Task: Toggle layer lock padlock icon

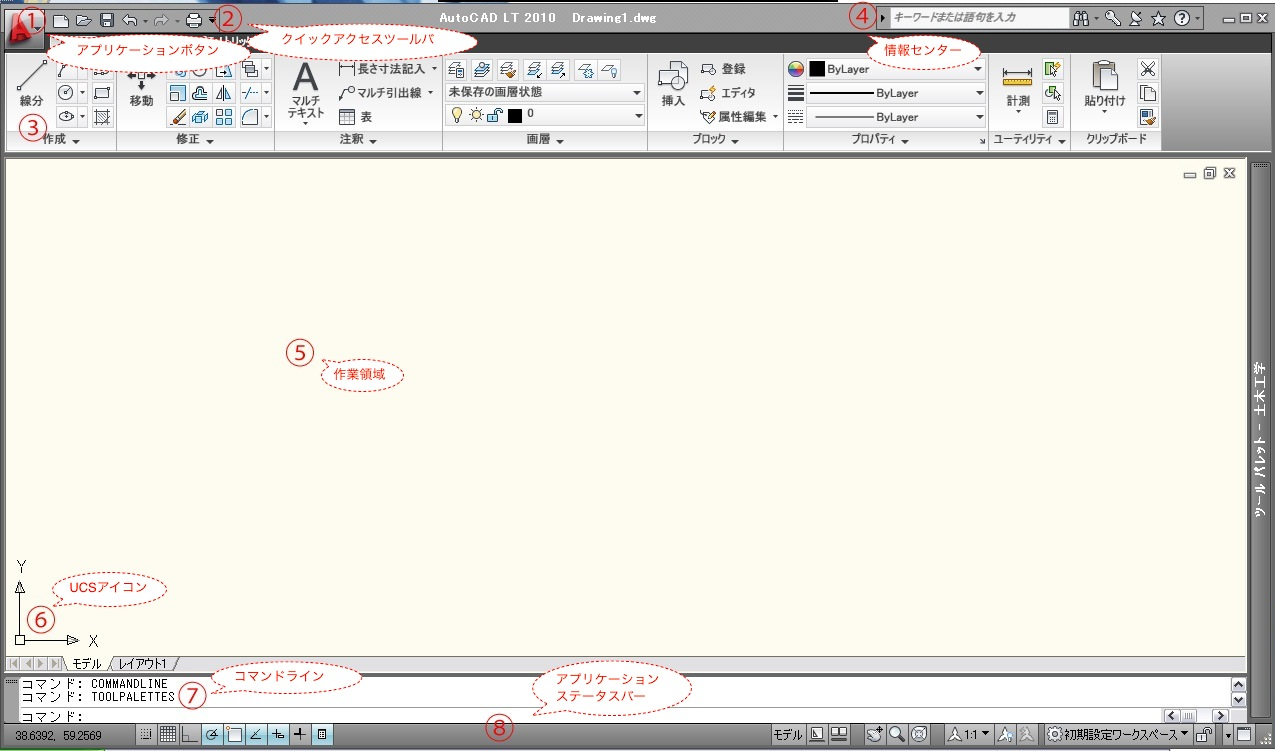Action: pos(495,116)
